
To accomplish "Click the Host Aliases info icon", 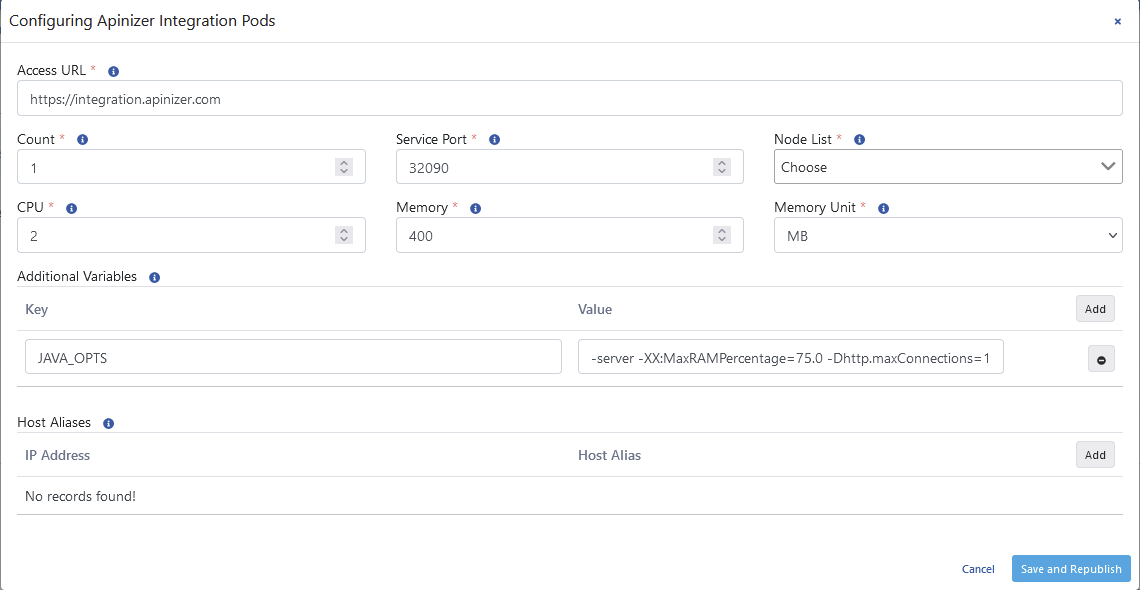I will tap(107, 422).
